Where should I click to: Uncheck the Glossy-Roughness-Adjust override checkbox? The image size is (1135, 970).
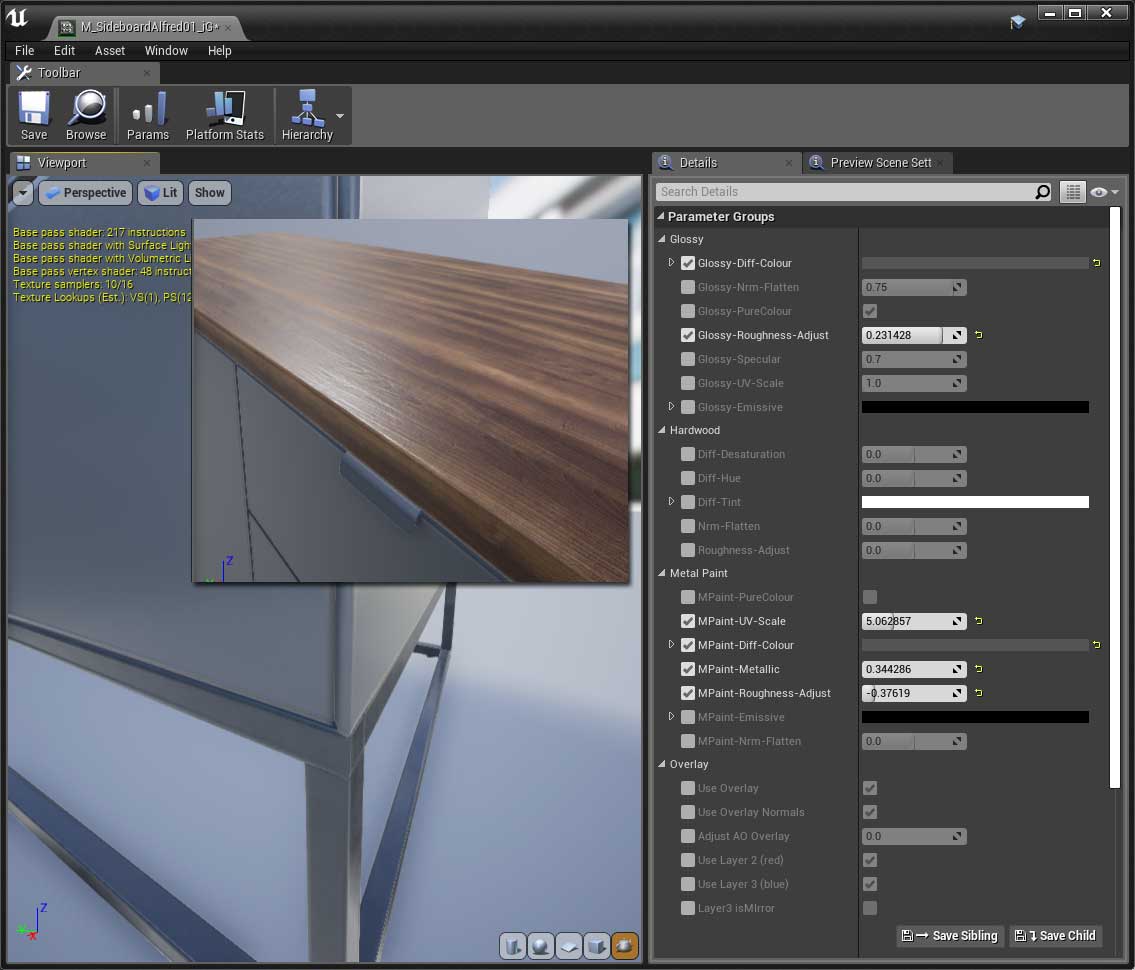click(688, 334)
